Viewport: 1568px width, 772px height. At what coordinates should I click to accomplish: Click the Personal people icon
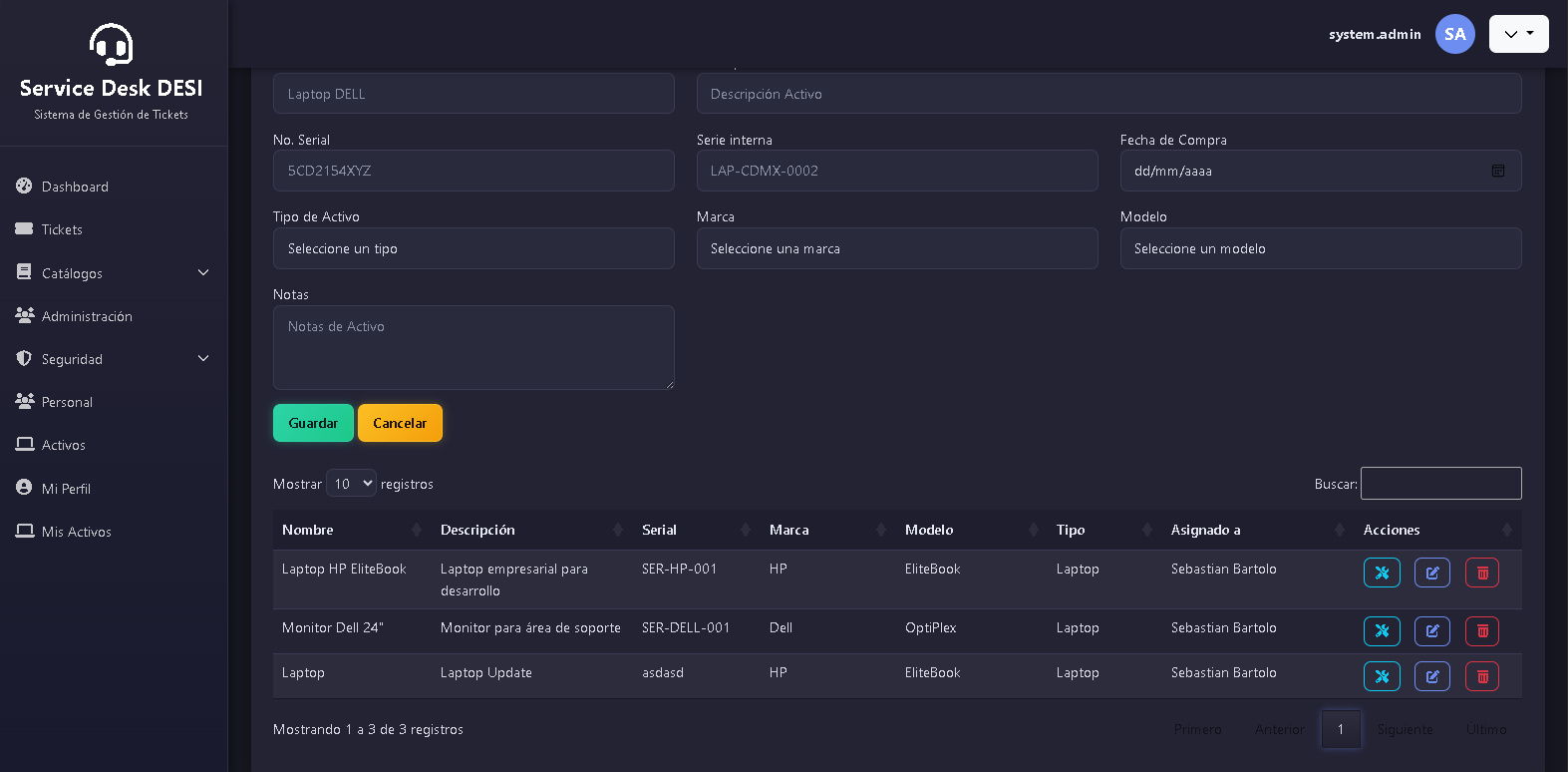click(25, 401)
